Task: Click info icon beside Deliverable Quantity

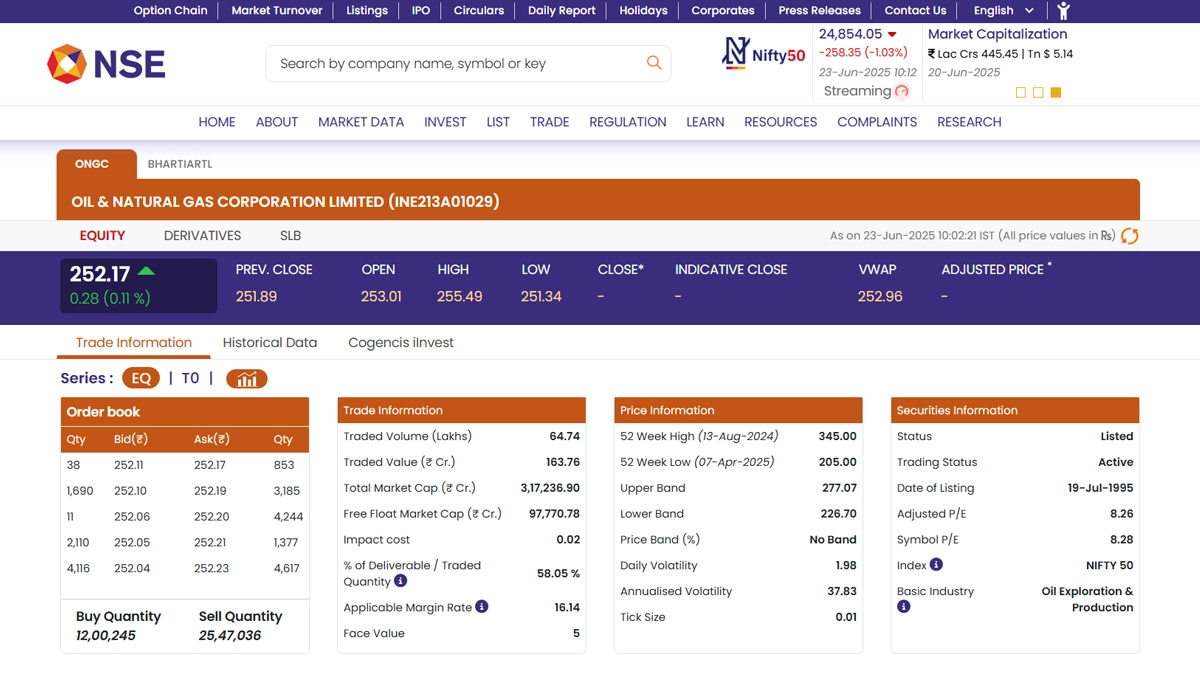Action: 400,581
